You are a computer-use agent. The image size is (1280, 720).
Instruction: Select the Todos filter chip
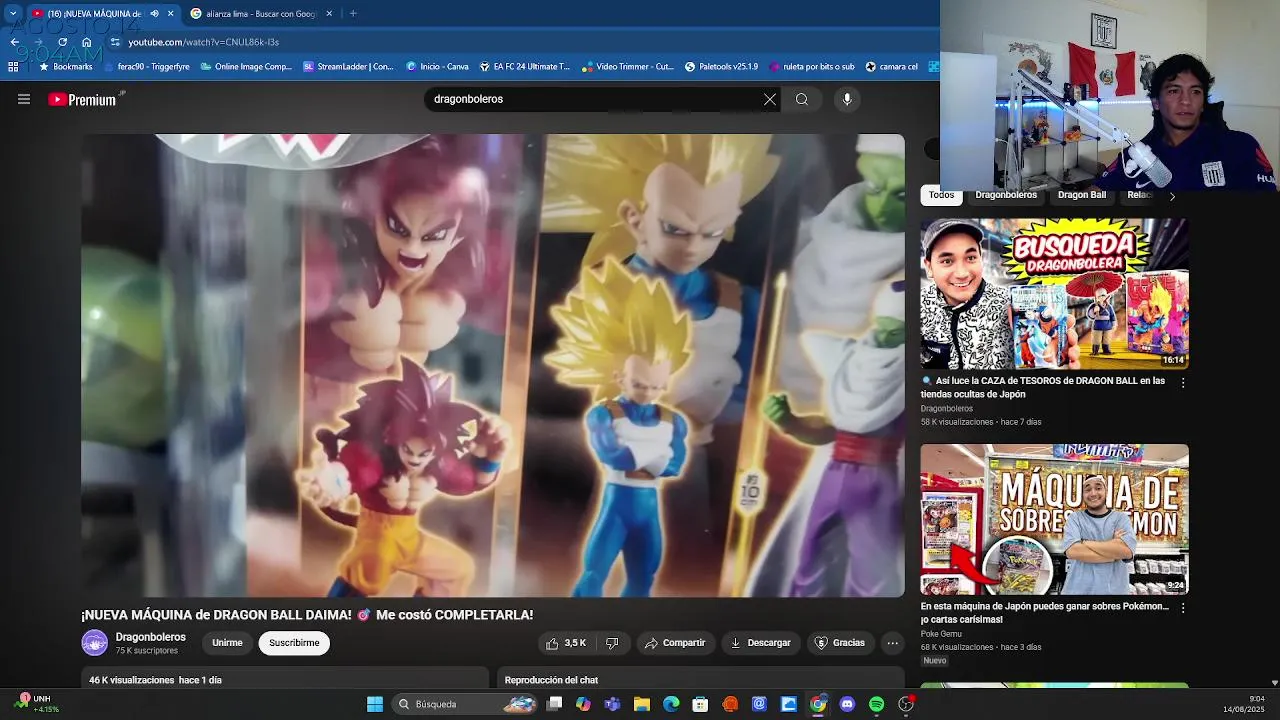click(x=941, y=196)
